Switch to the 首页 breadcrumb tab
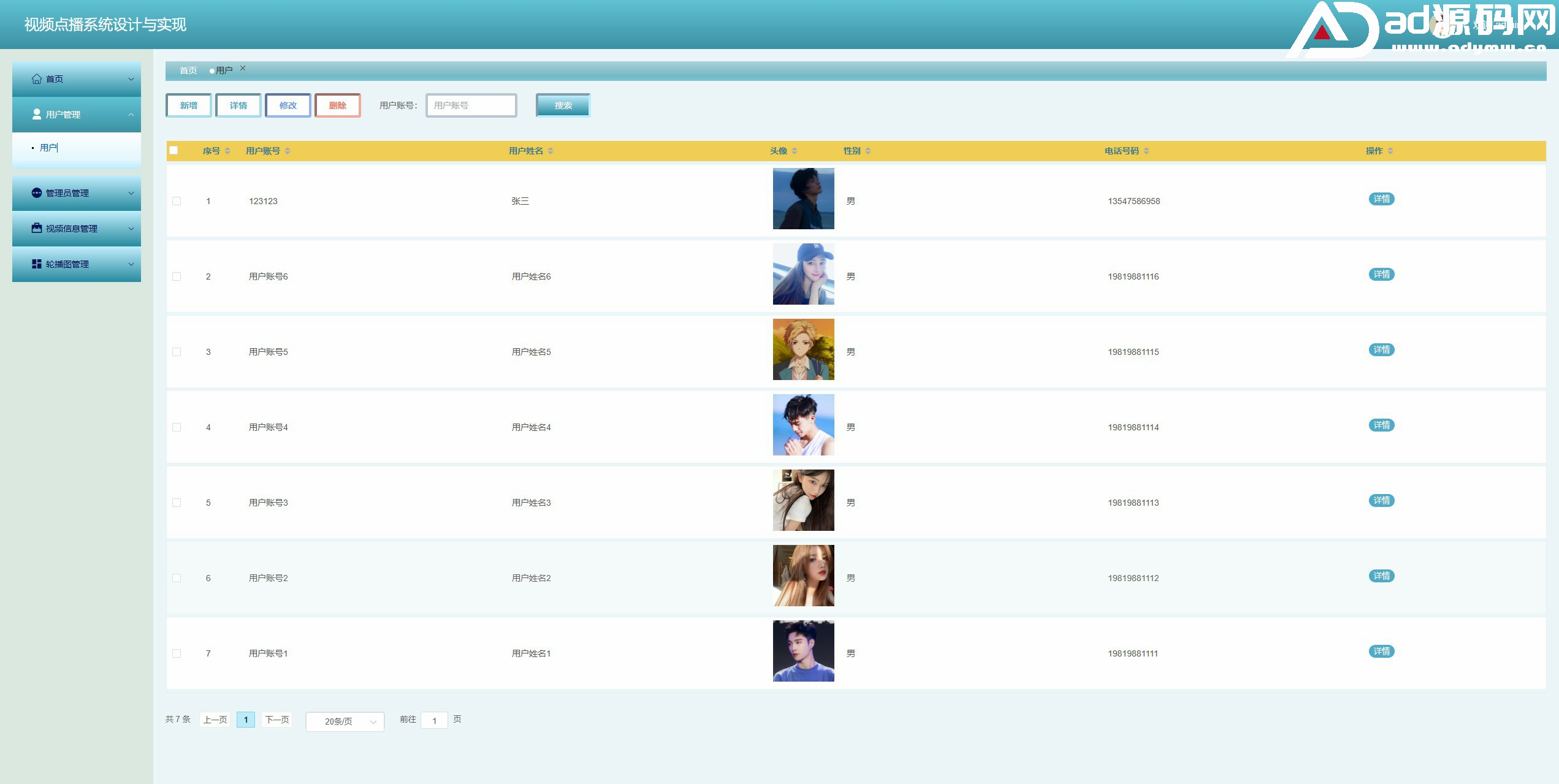1559x784 pixels. click(188, 70)
